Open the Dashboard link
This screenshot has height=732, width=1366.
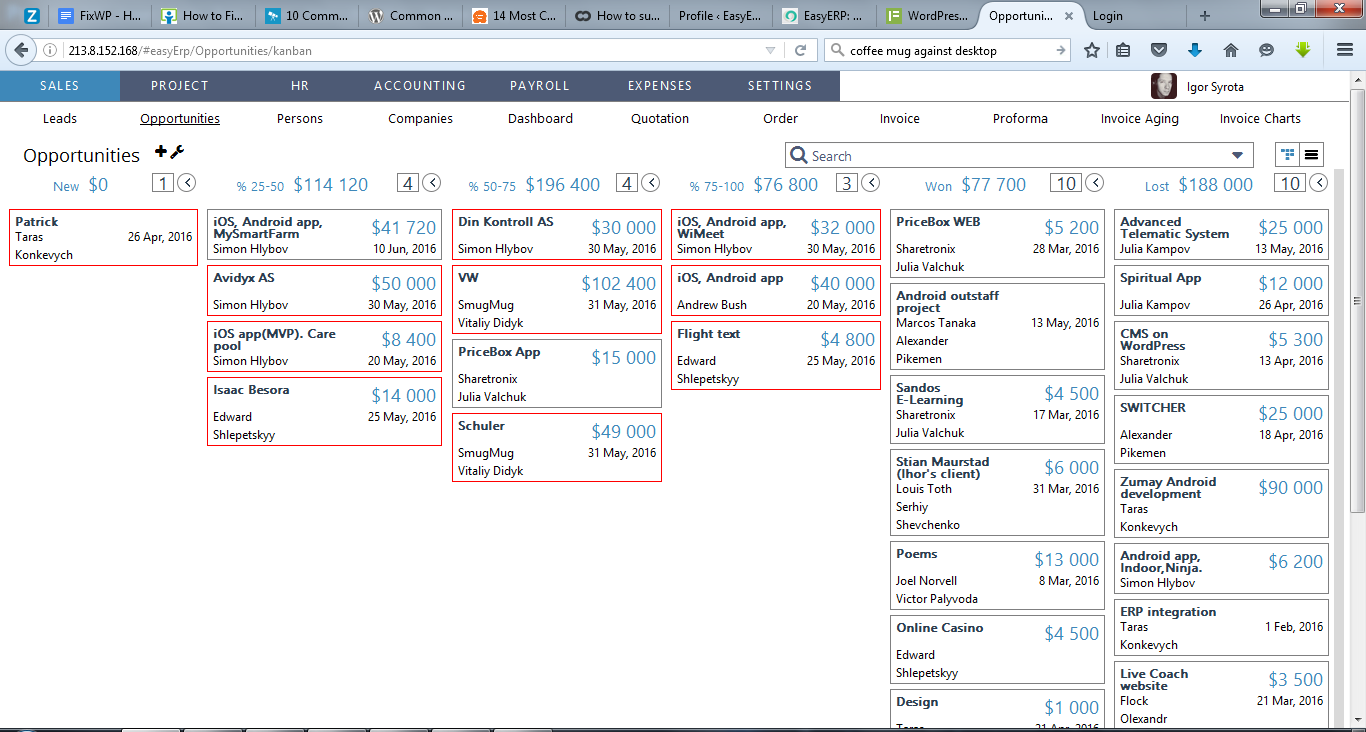point(540,118)
